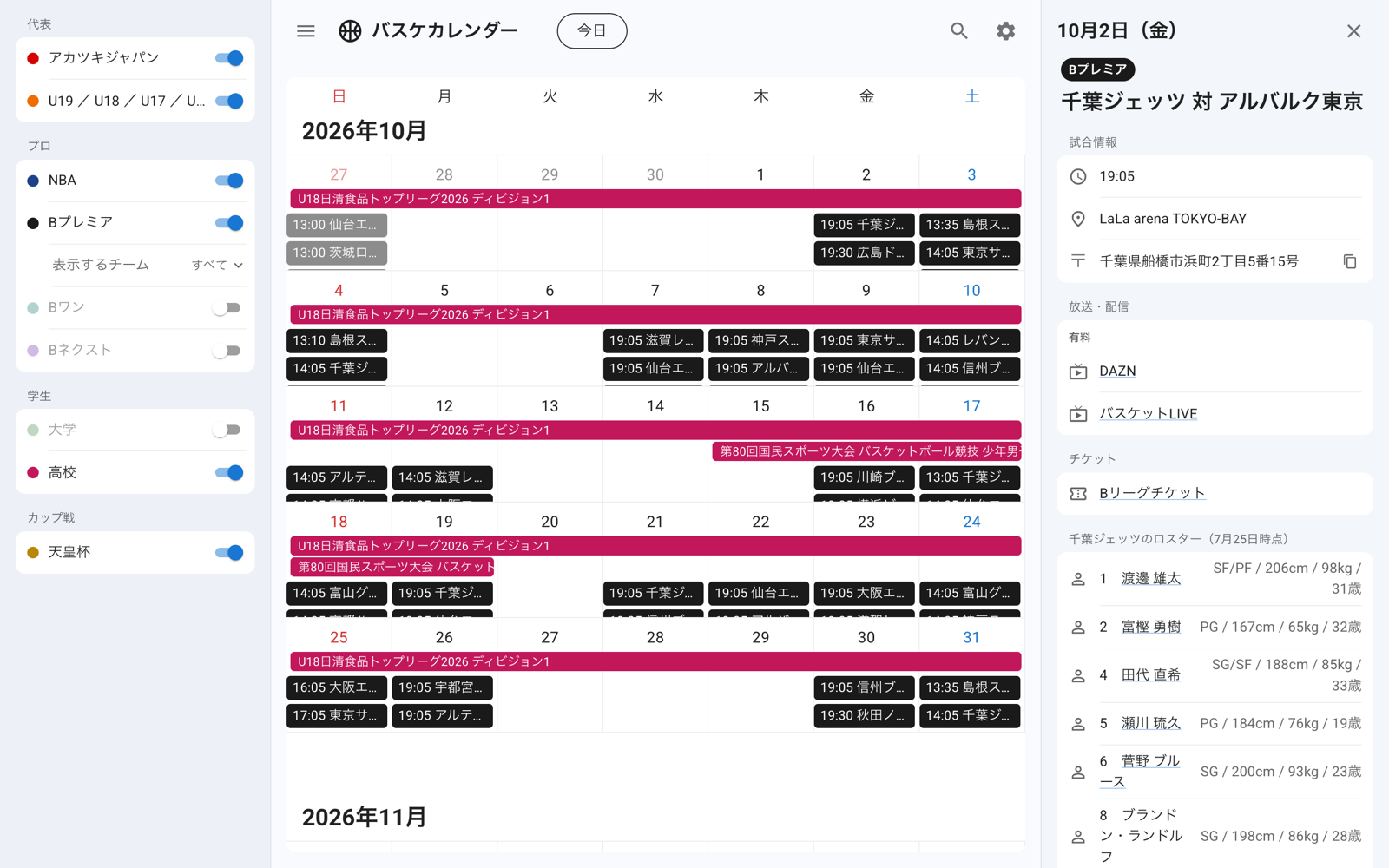1389x868 pixels.
Task: Toggle the 高校 calendar switch
Action: click(229, 473)
